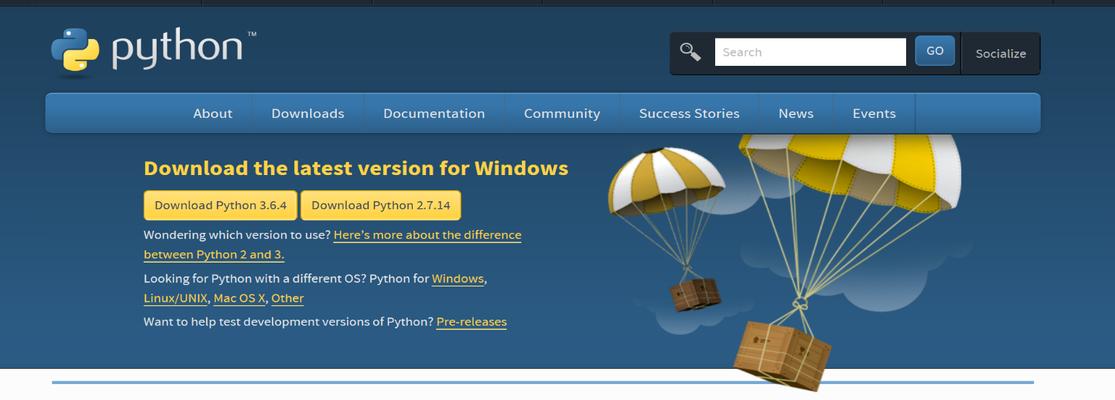
Task: Follow the Linux/UNIX link
Action: (176, 298)
